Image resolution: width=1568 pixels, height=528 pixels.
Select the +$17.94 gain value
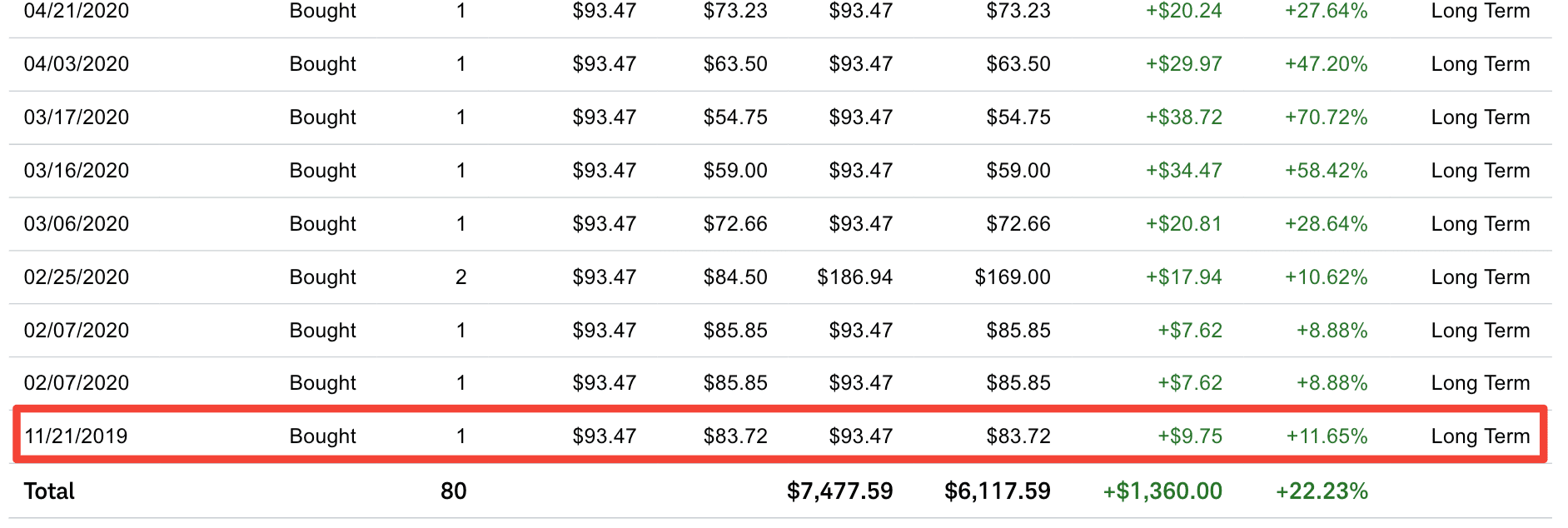tap(1183, 277)
